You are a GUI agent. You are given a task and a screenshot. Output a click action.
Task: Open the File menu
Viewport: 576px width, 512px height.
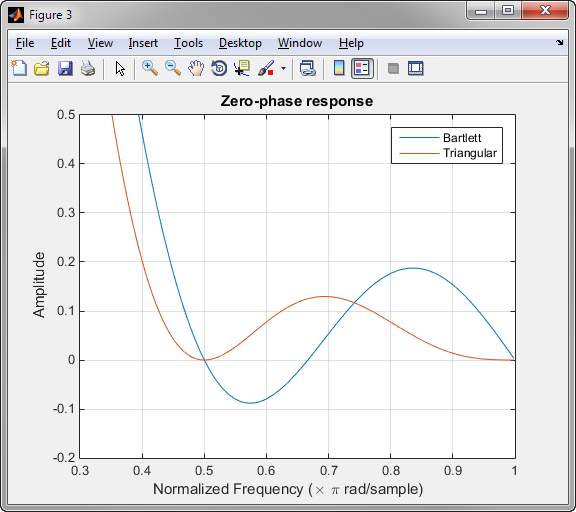(25, 43)
